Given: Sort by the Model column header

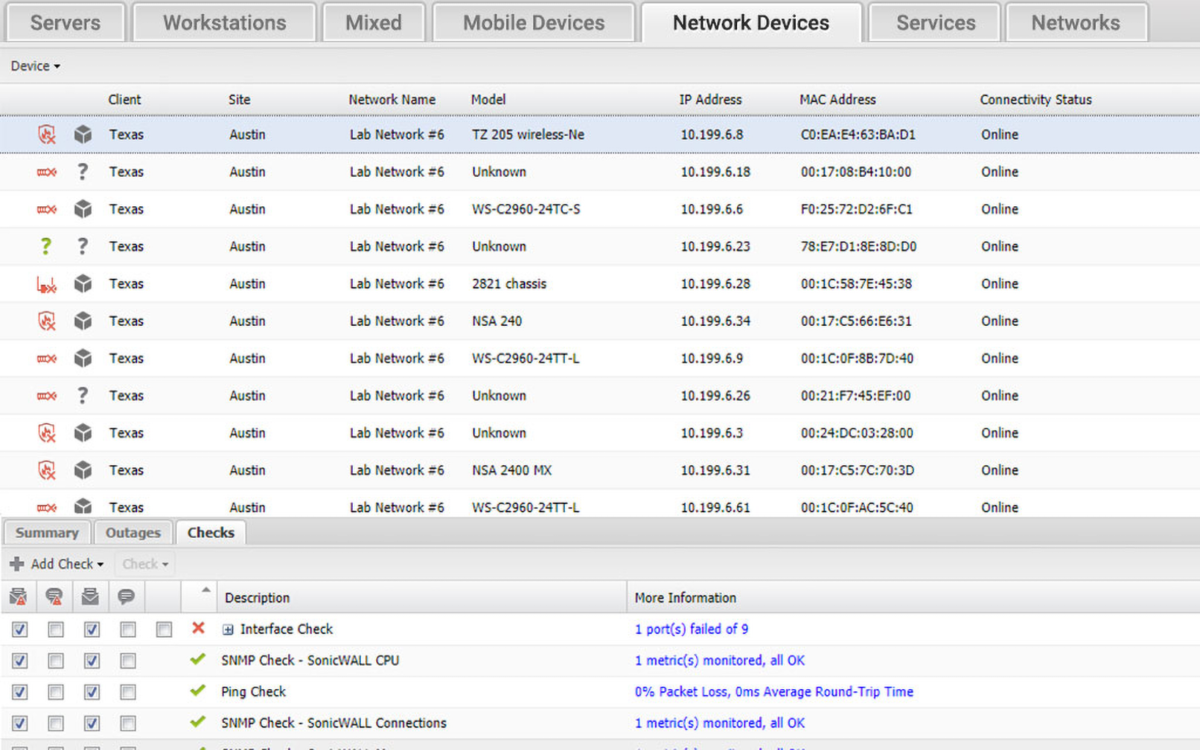Looking at the screenshot, I should (488, 99).
